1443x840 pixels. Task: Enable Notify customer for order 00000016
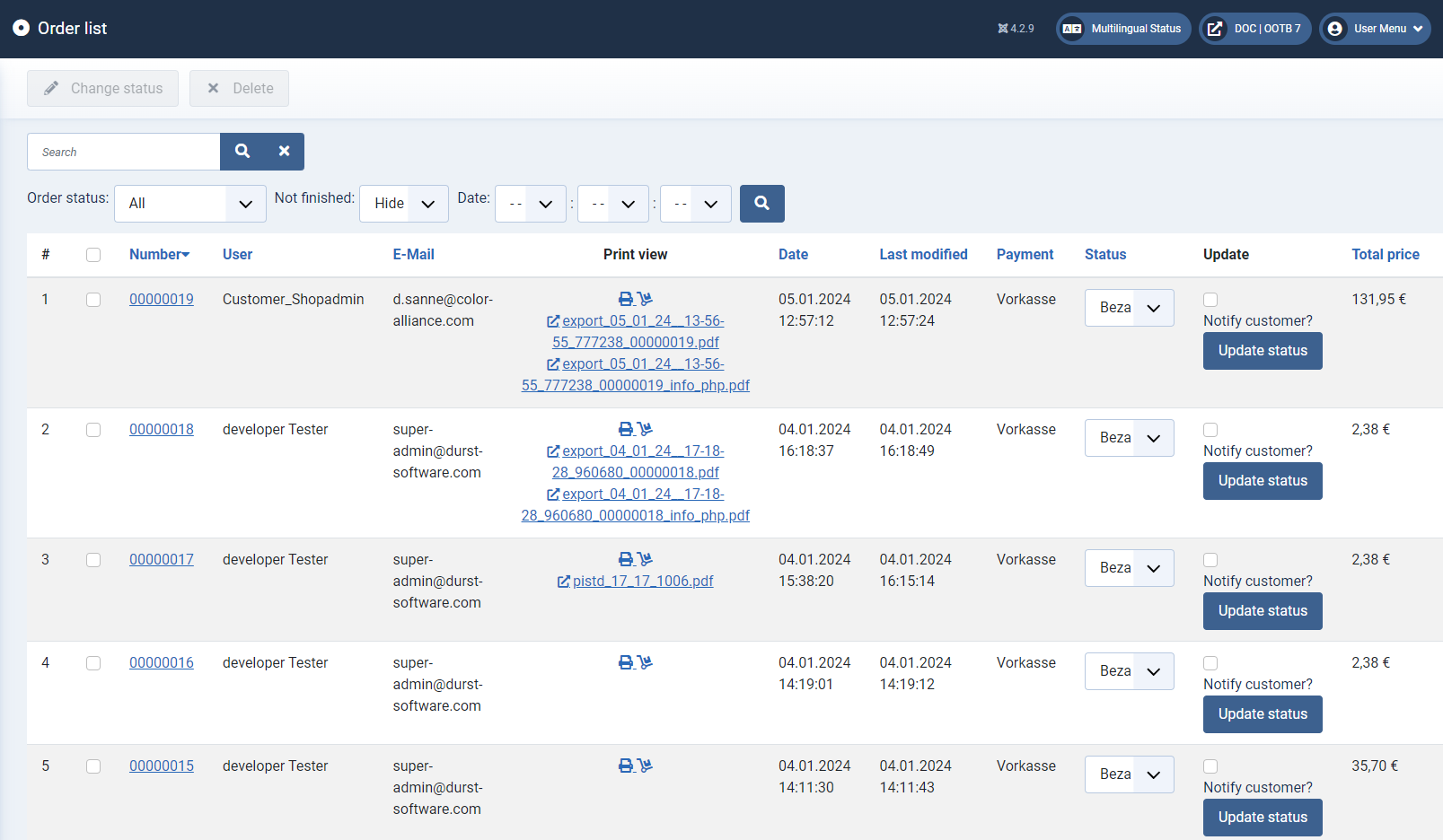pos(1210,663)
